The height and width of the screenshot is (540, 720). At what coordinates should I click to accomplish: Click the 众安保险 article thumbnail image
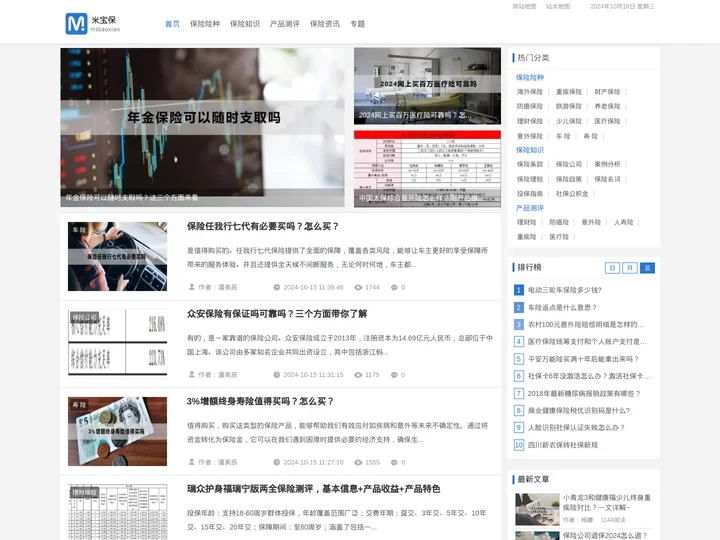tap(118, 344)
